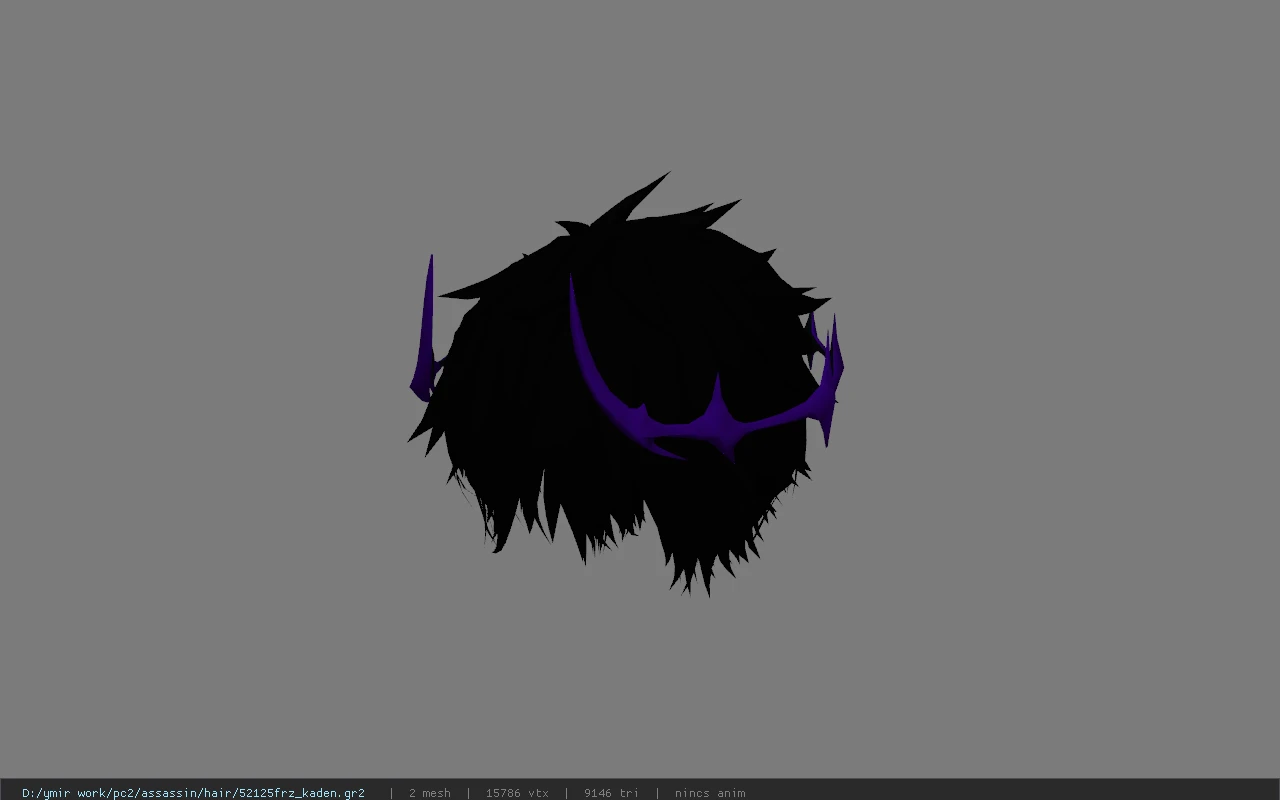Click the "15786 vtx" vertex count
1280x800 pixels.
coord(517,793)
